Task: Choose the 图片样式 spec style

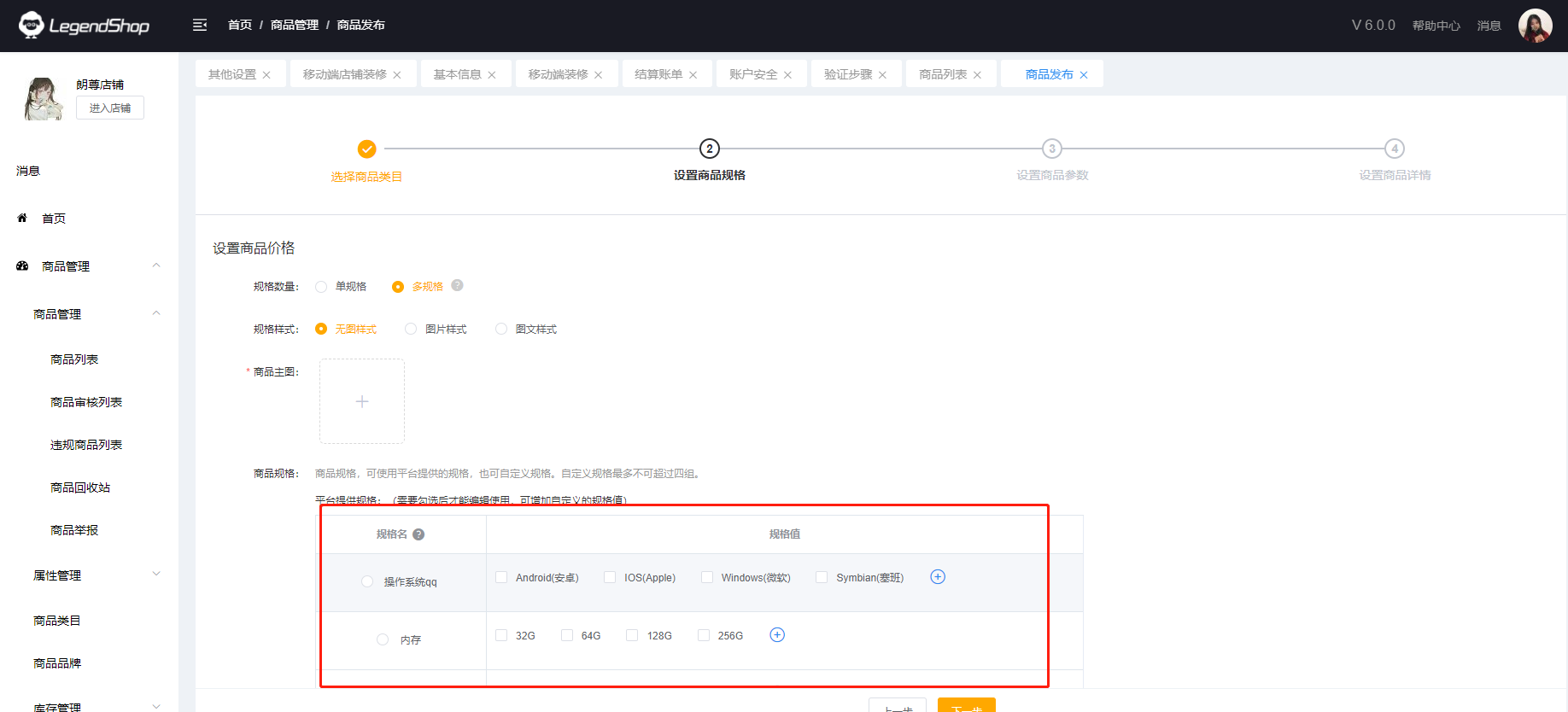Action: [x=412, y=330]
